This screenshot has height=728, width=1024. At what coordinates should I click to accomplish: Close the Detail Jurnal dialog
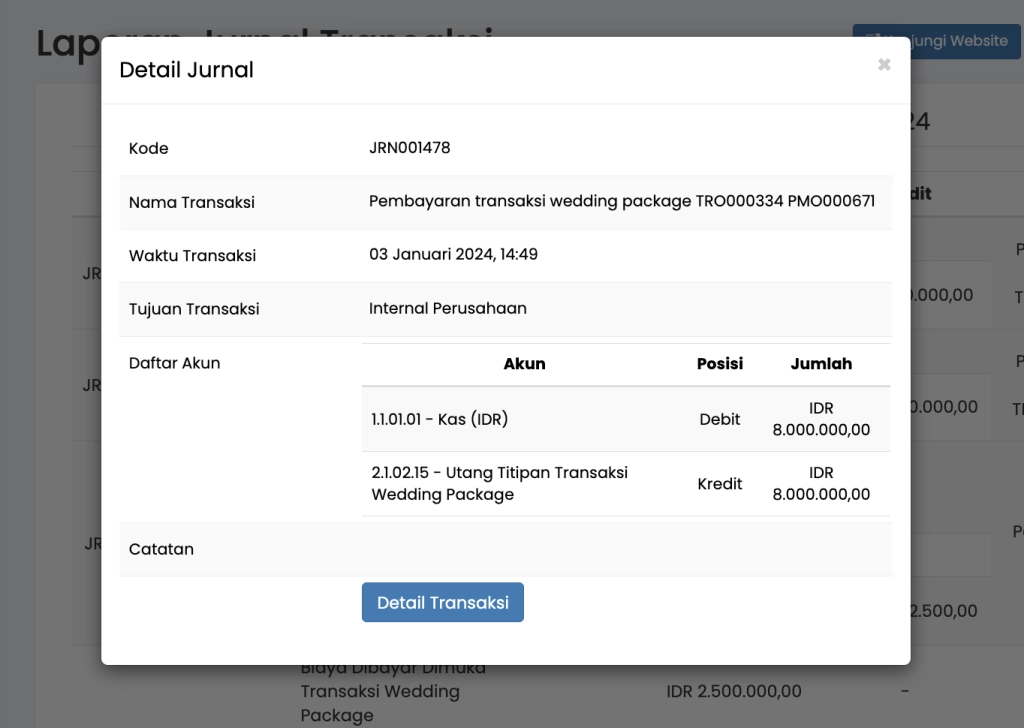click(x=884, y=65)
